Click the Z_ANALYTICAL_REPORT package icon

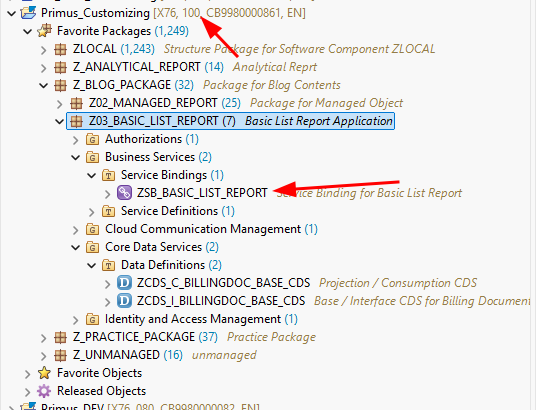(x=60, y=67)
